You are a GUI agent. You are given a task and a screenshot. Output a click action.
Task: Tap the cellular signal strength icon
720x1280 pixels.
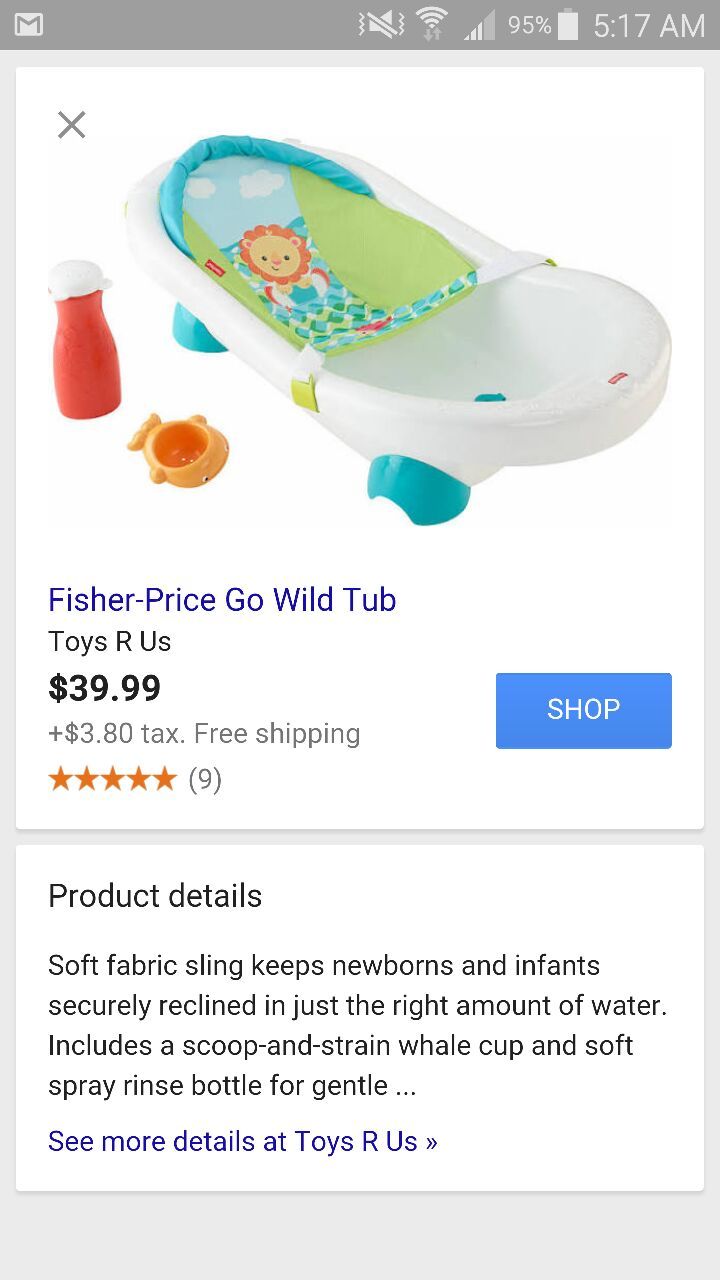[477, 25]
